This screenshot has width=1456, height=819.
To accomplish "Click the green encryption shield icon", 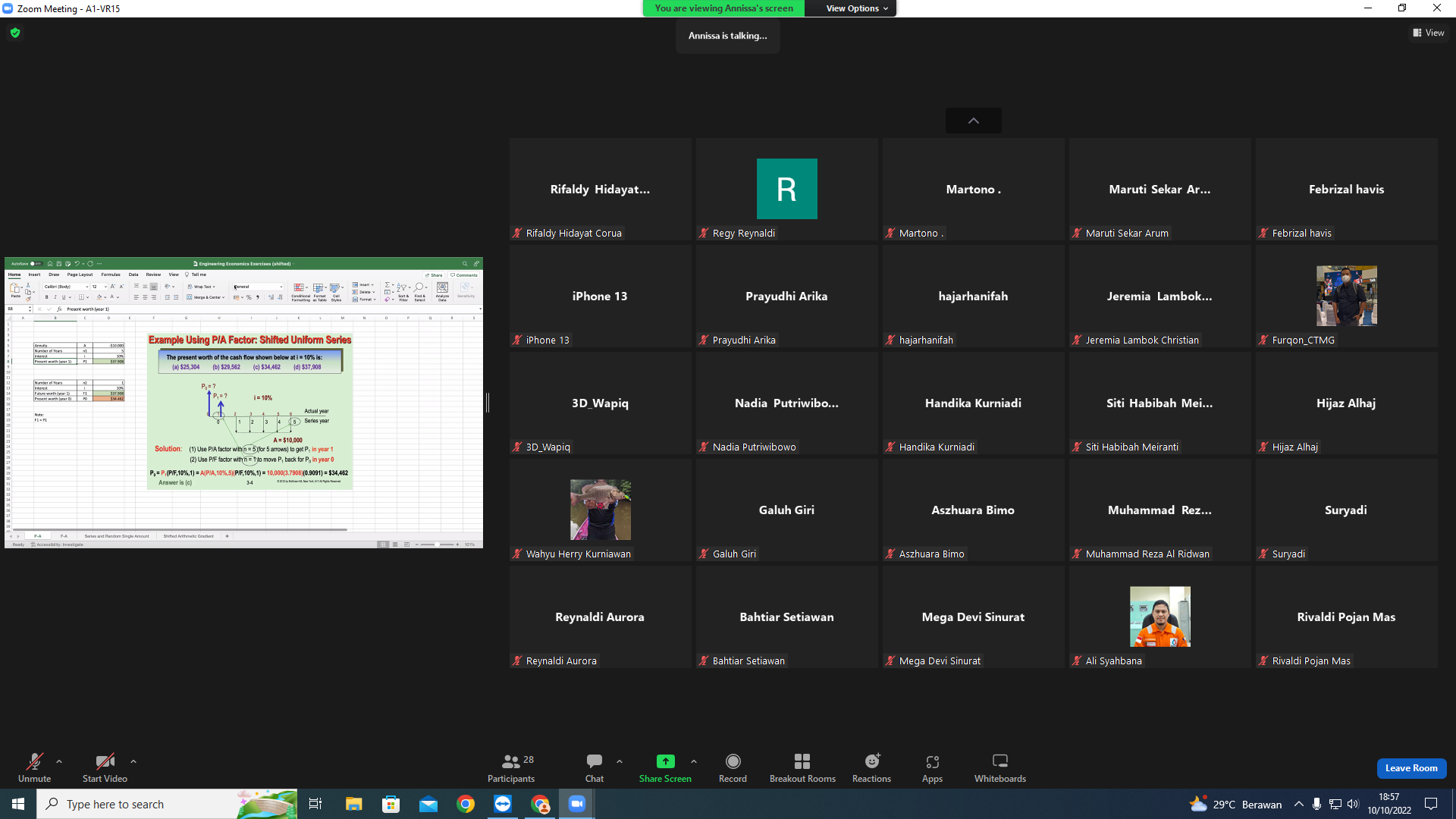I will tap(15, 33).
